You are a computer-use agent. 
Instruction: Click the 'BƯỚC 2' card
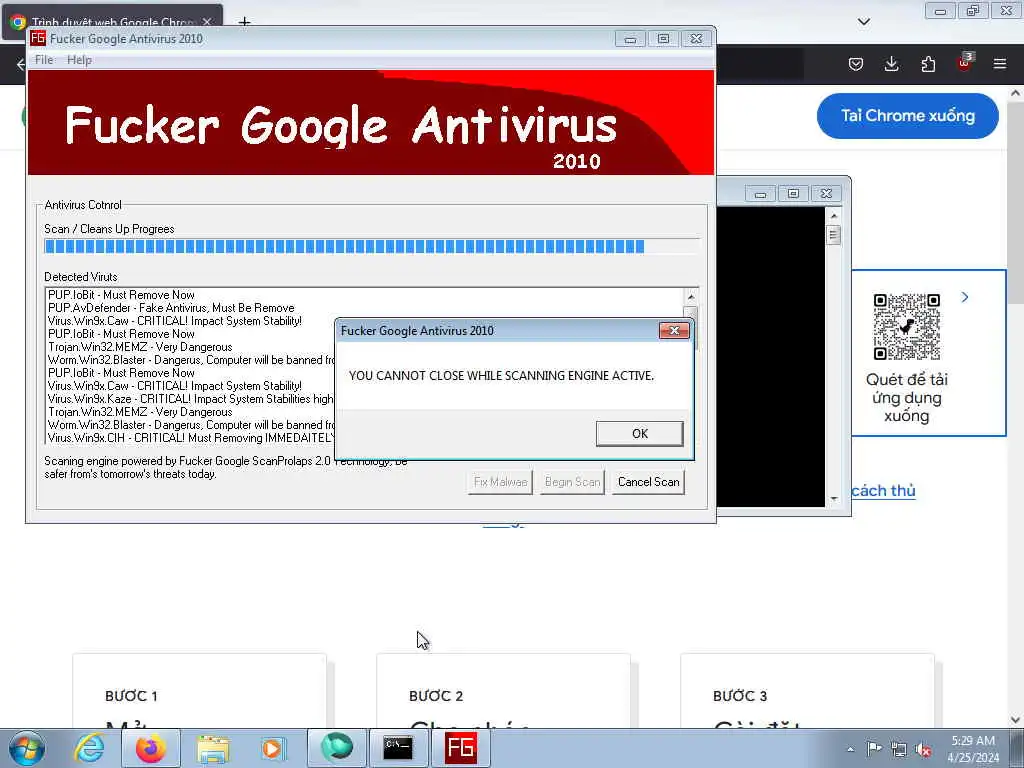click(504, 691)
